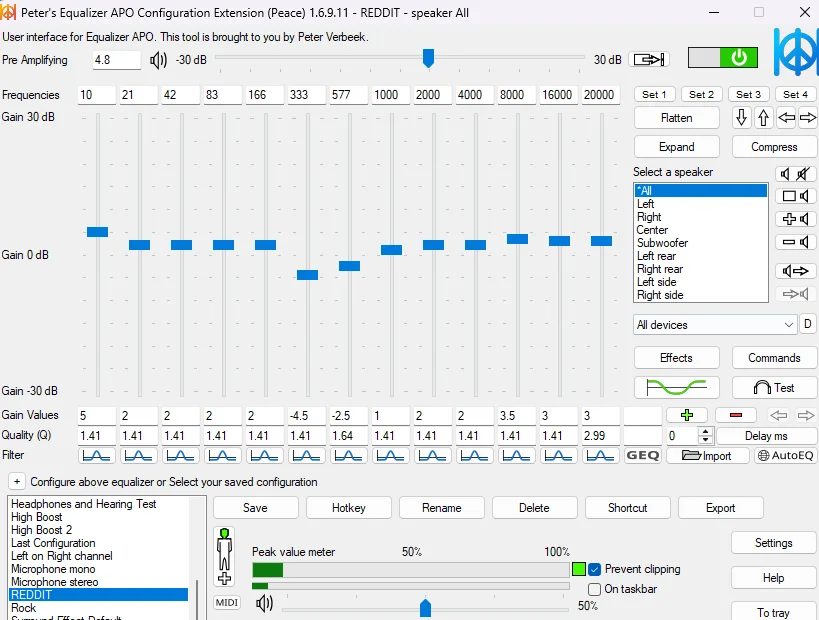Switch to Set 2

pyautogui.click(x=701, y=95)
